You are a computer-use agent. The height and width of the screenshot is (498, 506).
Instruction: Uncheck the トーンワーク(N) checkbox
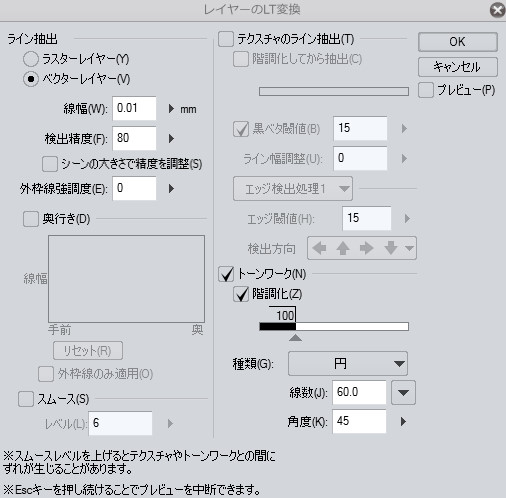[x=226, y=274]
